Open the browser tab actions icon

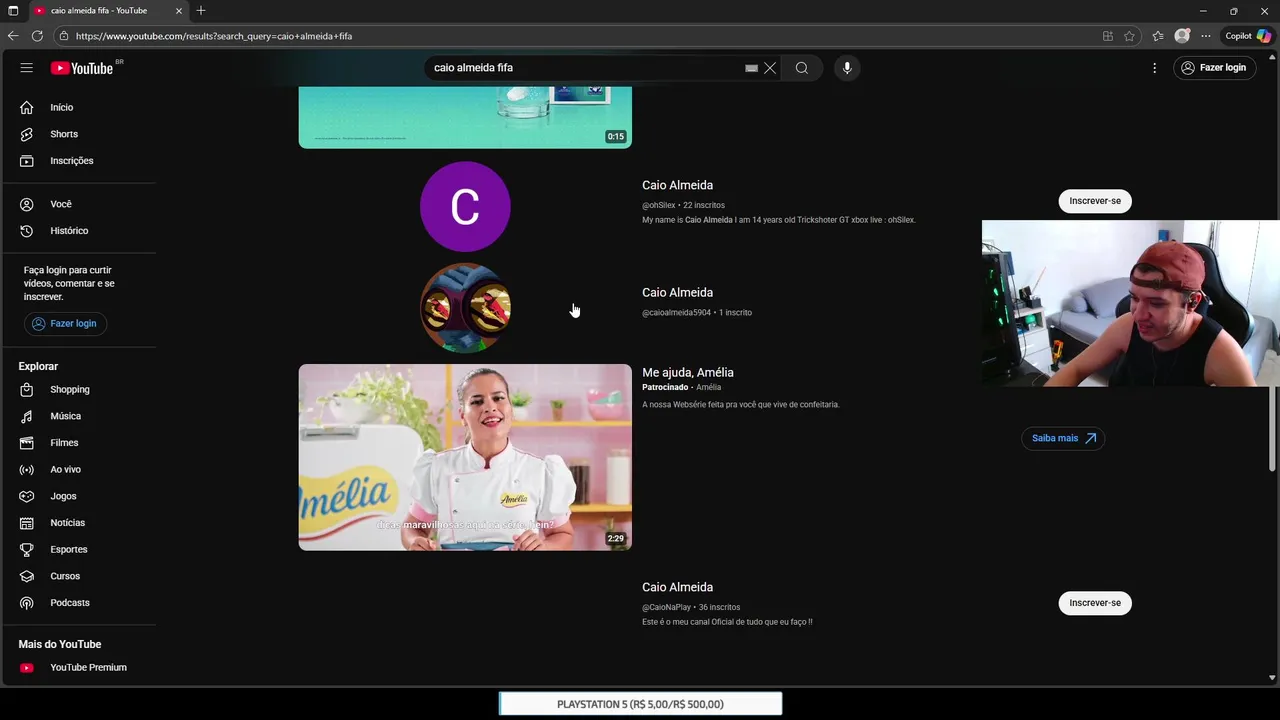coord(13,11)
